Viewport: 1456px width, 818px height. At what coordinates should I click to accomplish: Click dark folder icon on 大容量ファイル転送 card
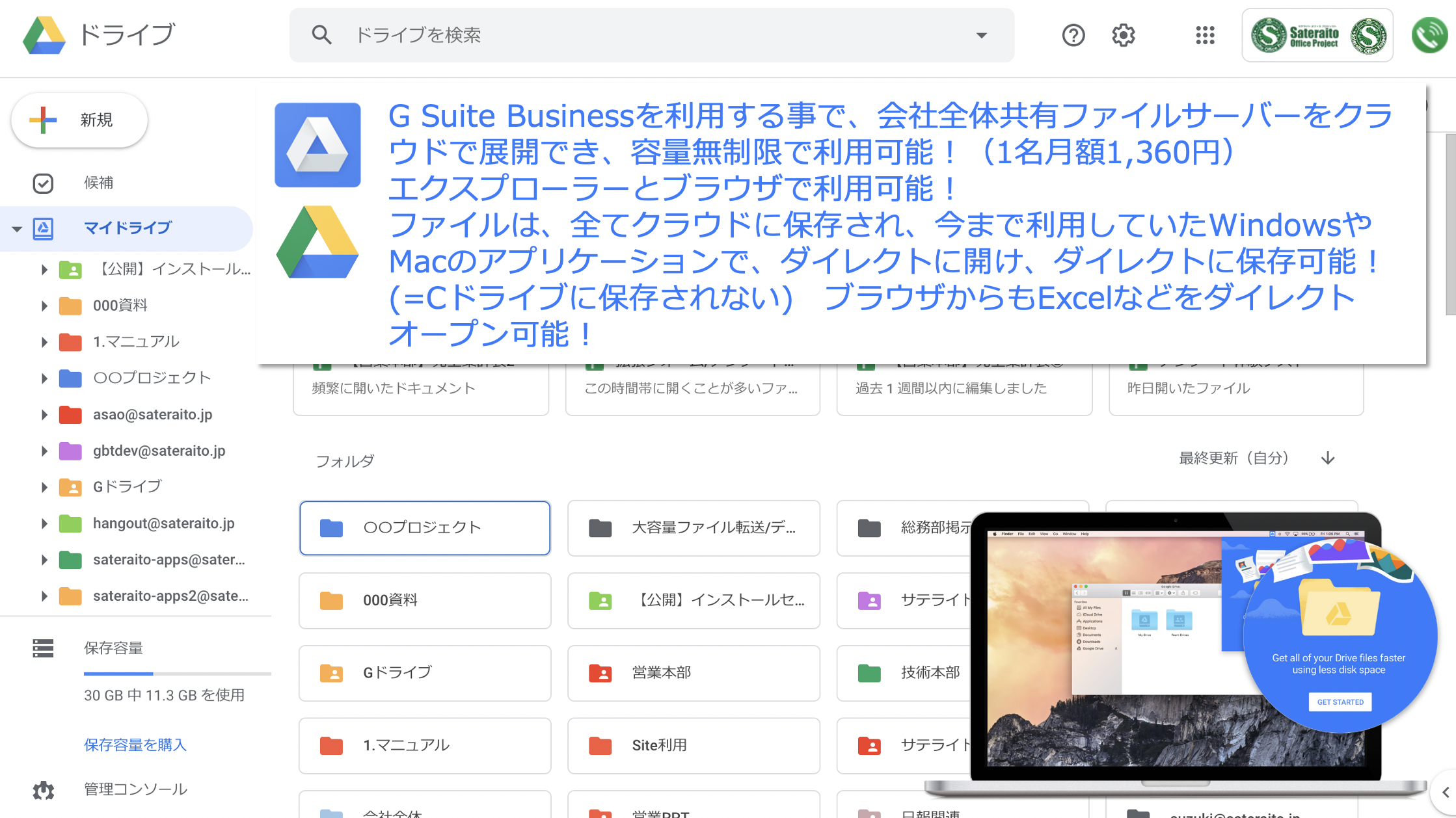click(x=600, y=528)
